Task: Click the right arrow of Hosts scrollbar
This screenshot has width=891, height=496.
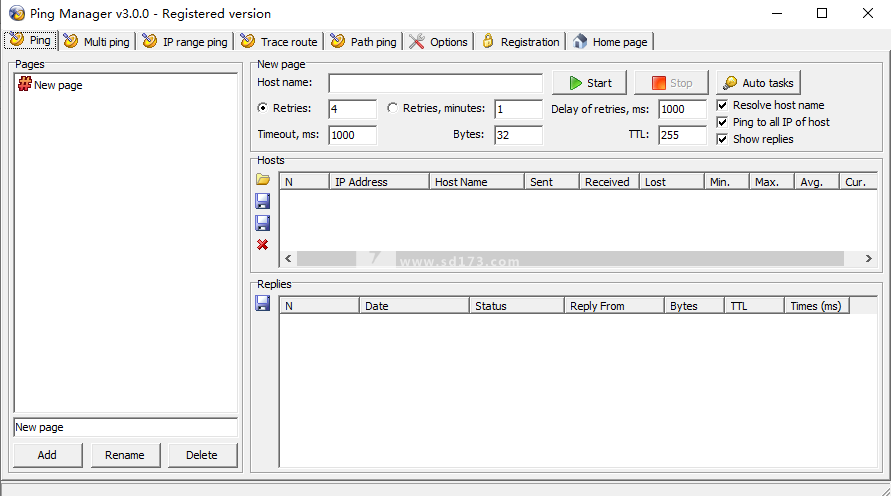Action: point(869,258)
